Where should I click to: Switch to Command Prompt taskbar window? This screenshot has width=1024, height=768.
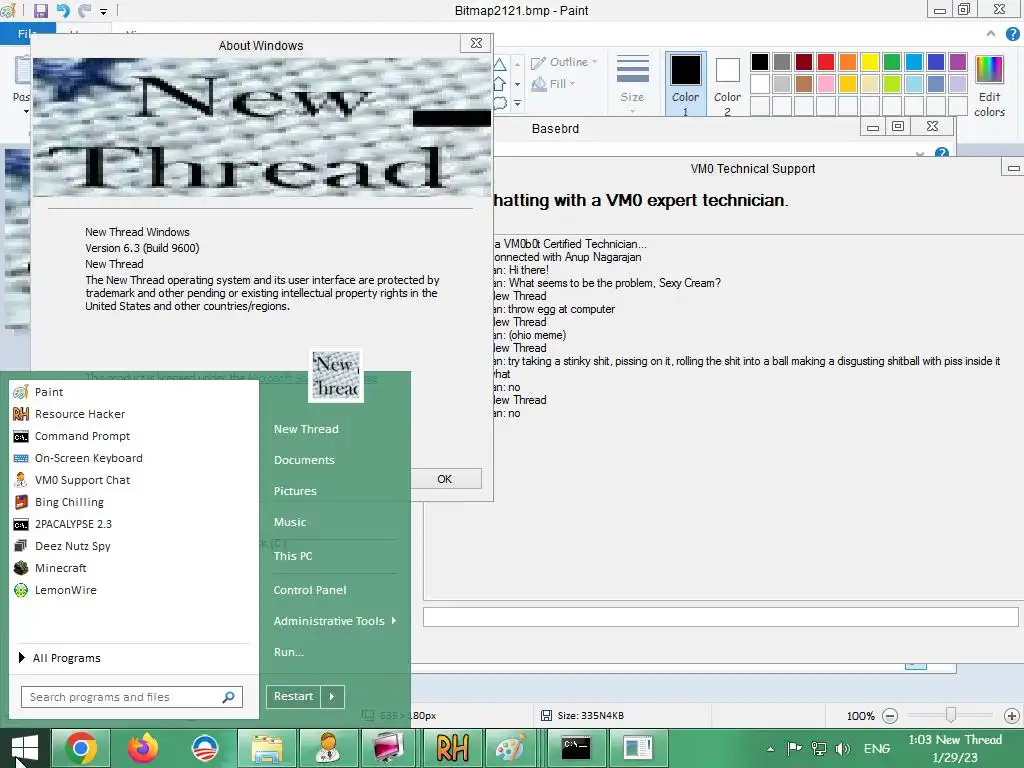[575, 748]
